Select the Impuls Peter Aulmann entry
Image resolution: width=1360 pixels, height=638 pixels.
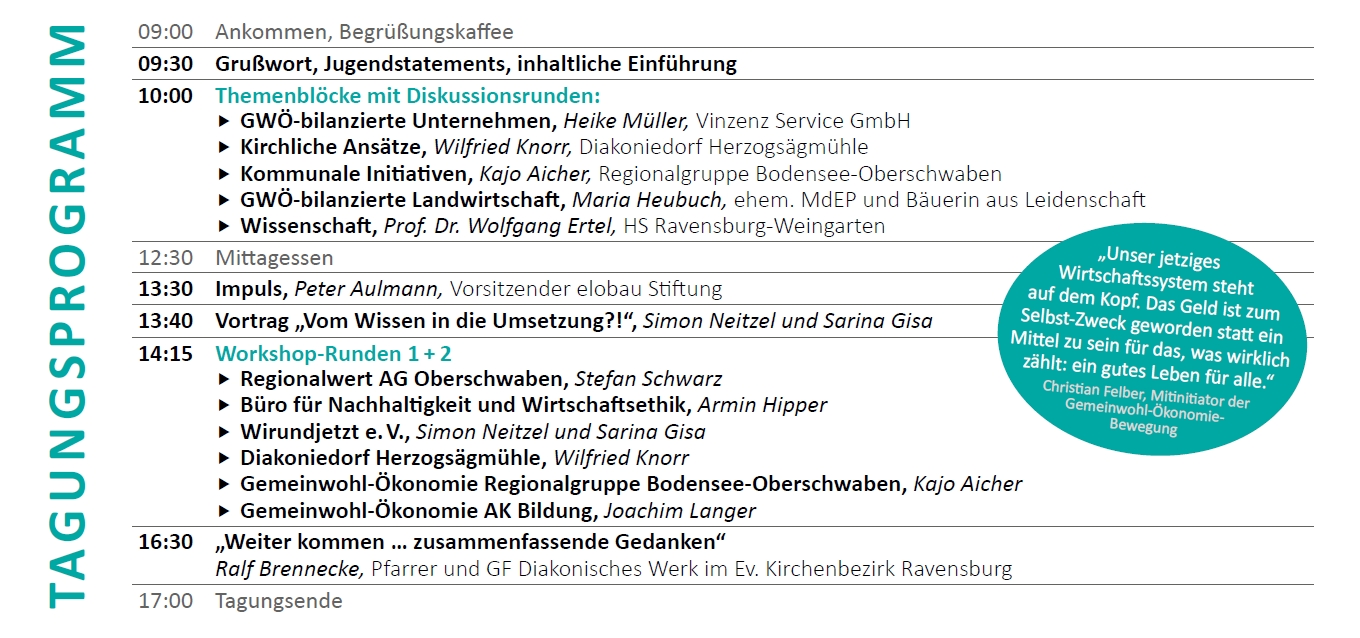[468, 290]
